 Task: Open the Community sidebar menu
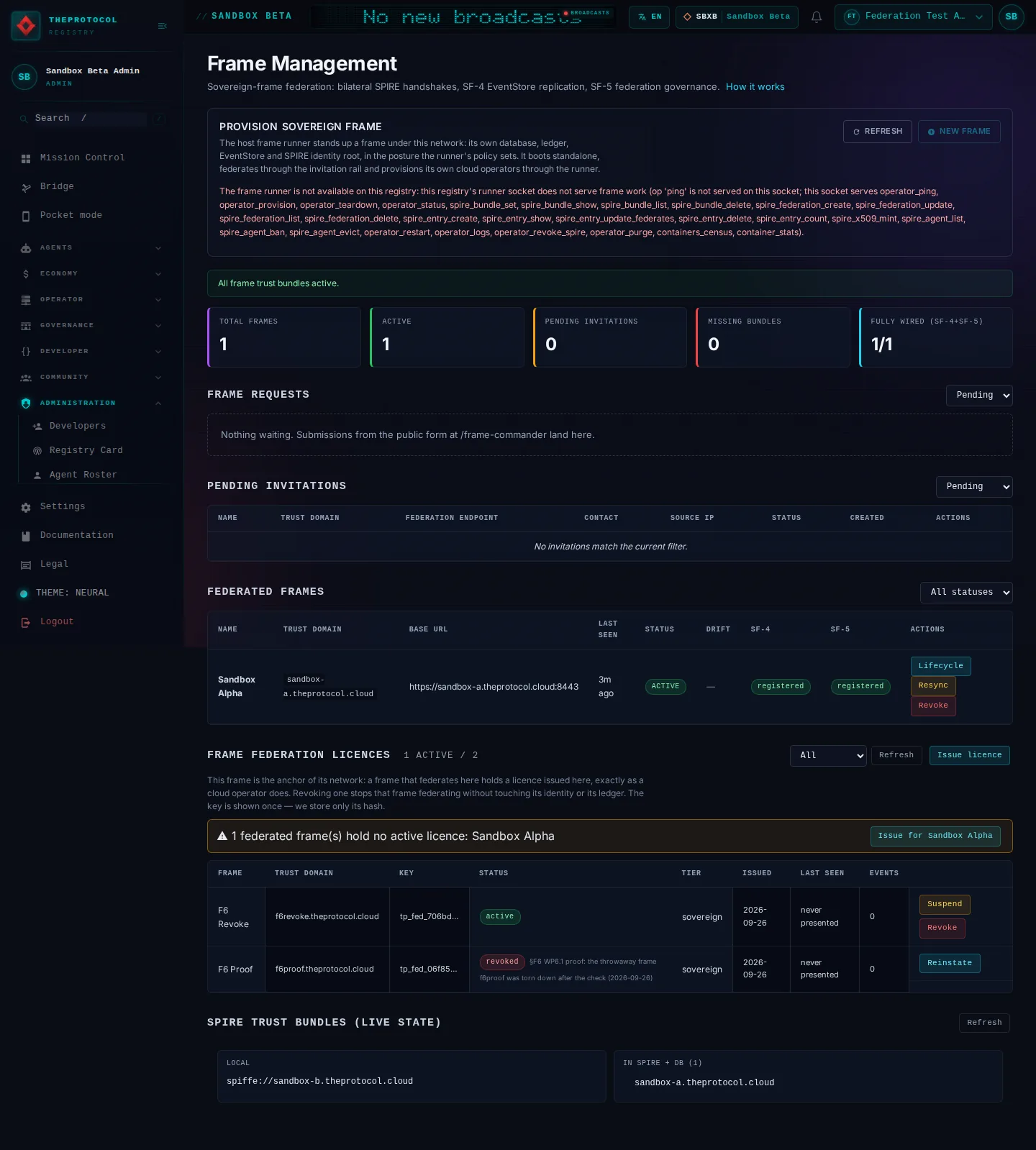(x=91, y=378)
